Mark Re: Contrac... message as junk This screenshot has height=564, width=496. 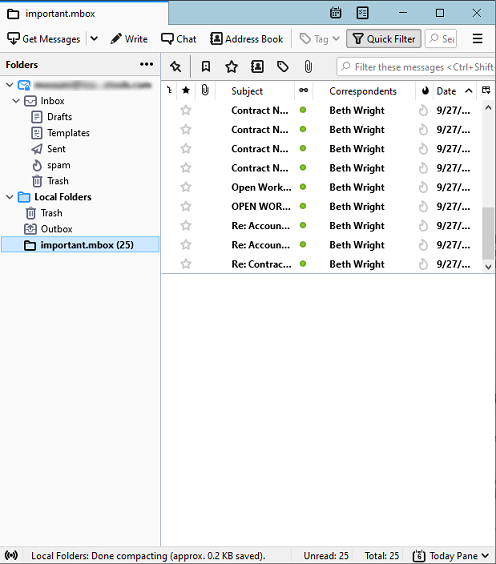[x=423, y=264]
